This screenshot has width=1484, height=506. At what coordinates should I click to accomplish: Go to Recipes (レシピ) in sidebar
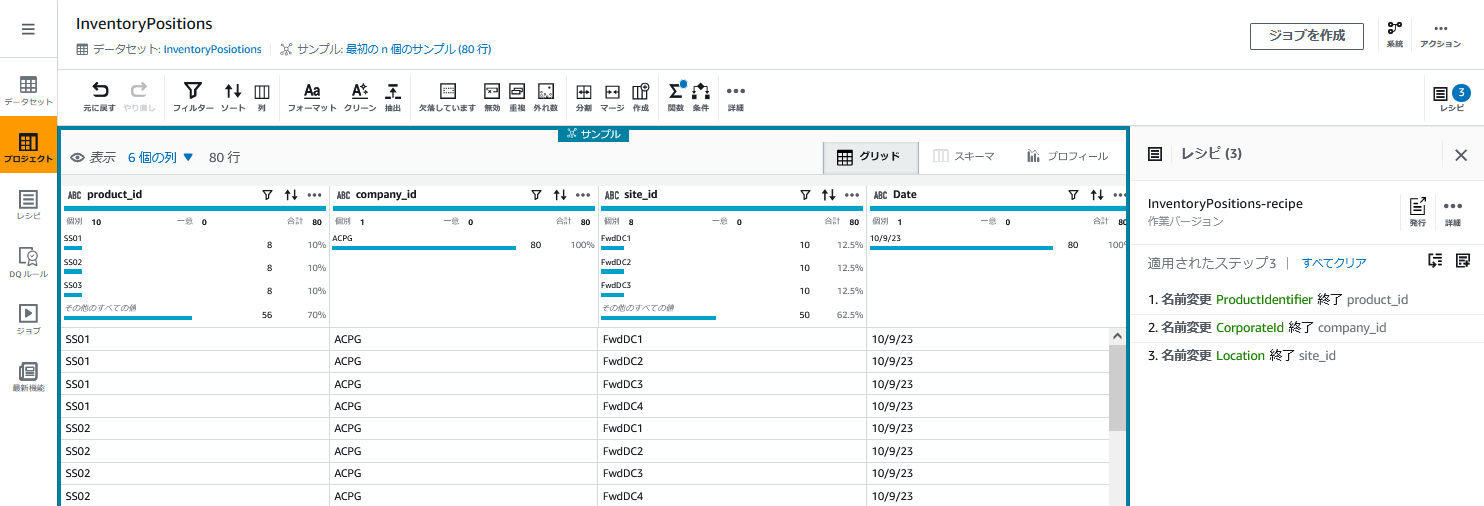coord(28,205)
